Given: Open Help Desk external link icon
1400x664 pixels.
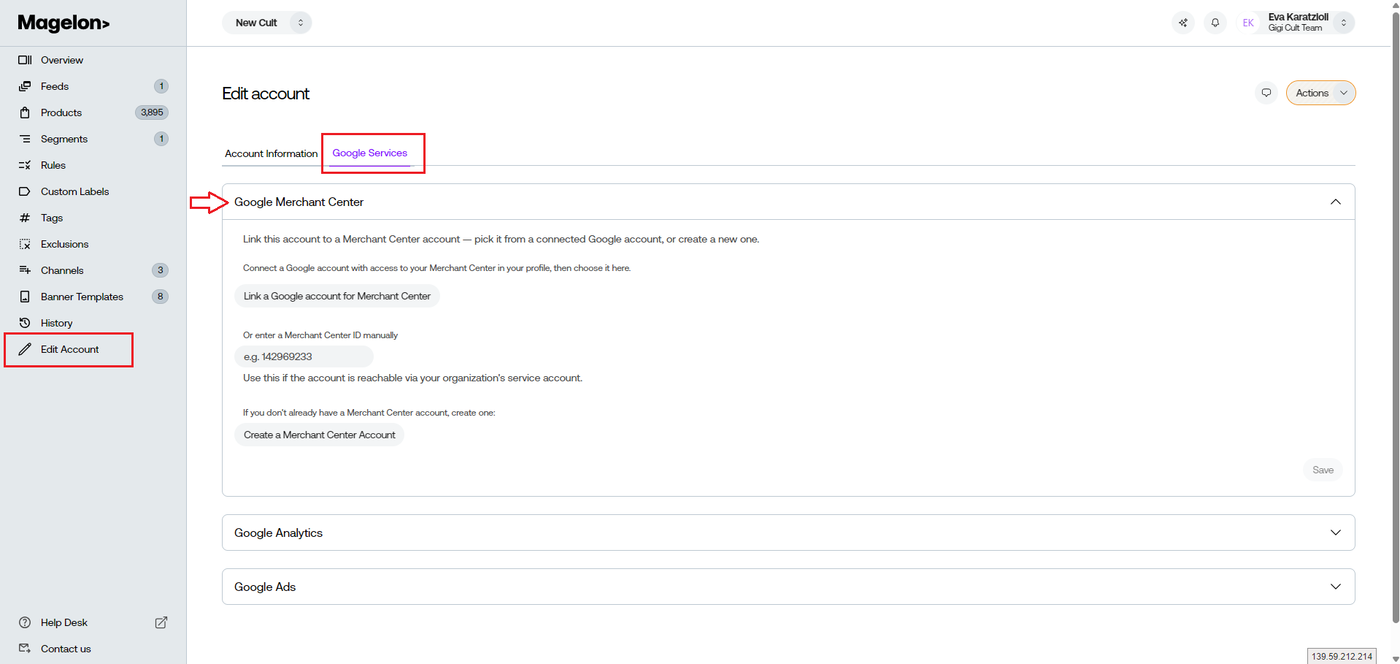Looking at the screenshot, I should [161, 622].
